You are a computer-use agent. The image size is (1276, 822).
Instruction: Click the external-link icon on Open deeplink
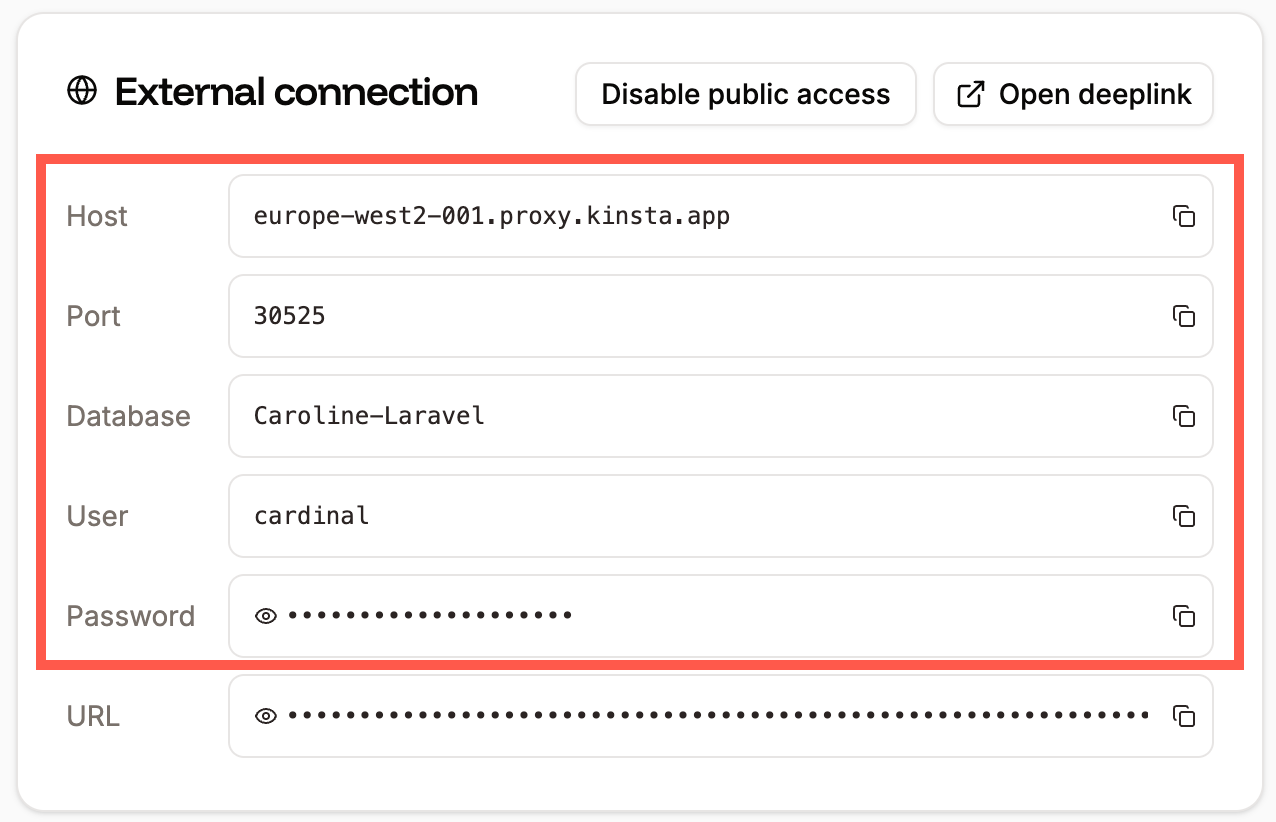(x=968, y=93)
